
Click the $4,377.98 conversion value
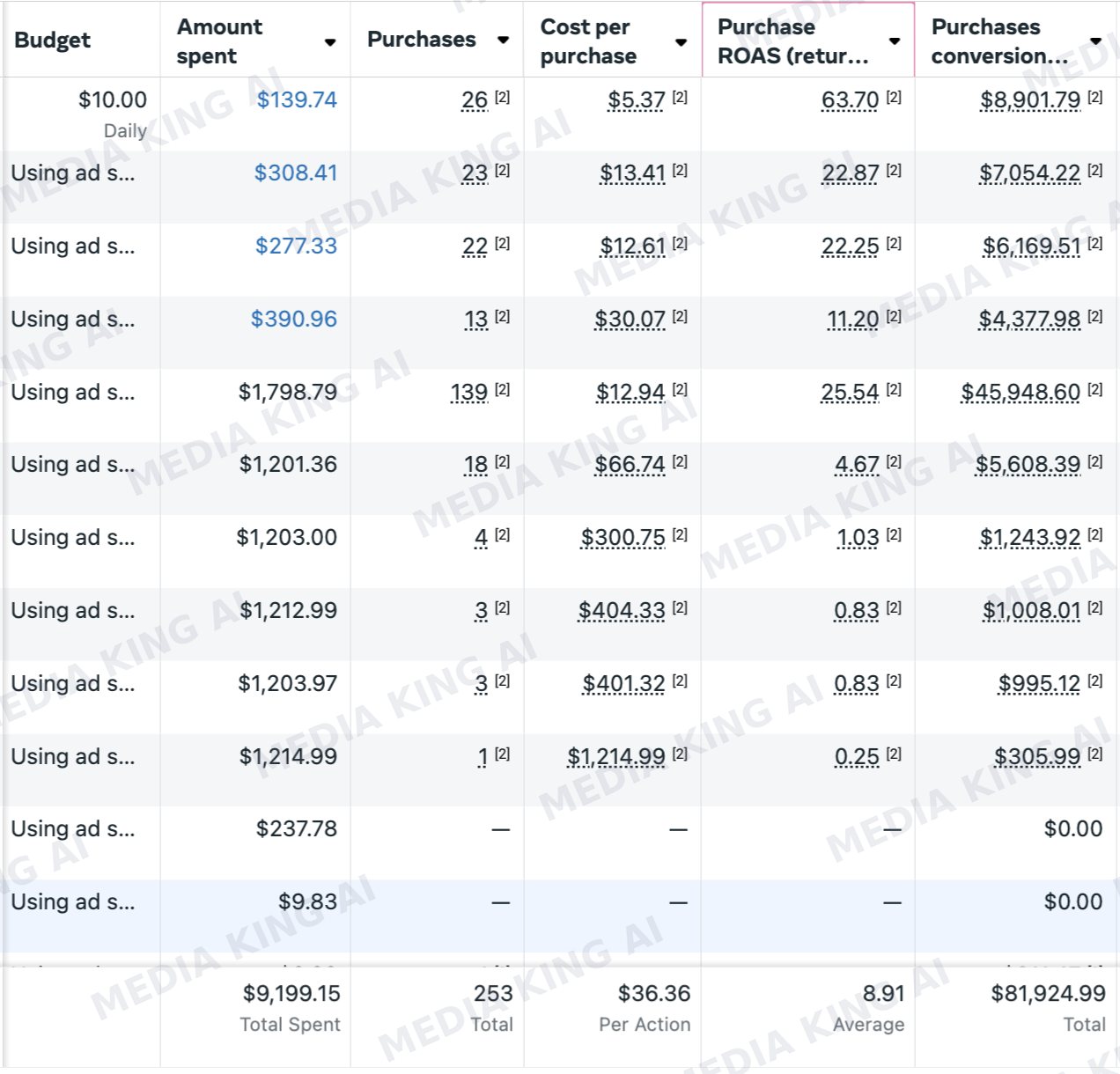[x=1029, y=320]
